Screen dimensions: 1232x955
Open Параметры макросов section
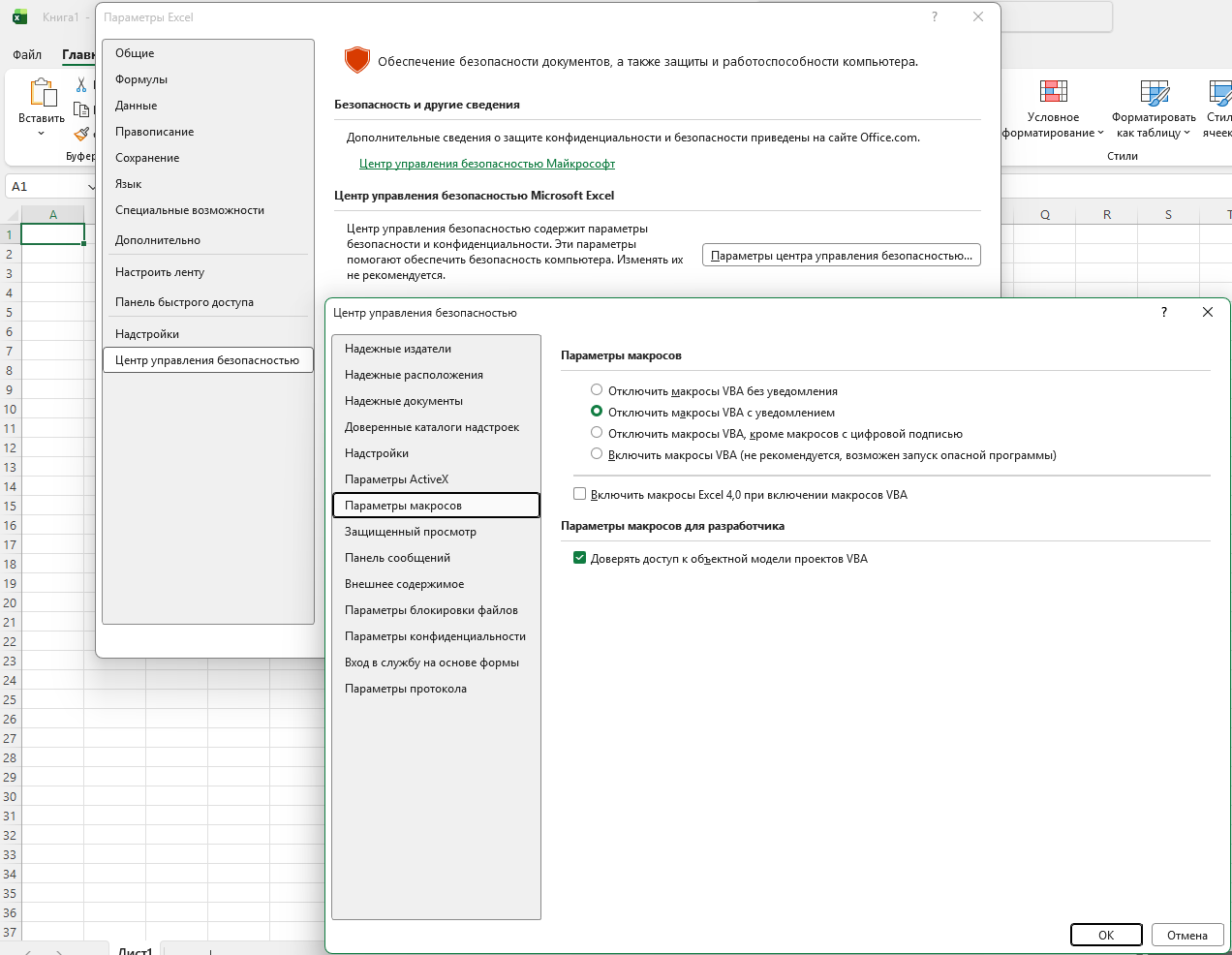click(x=436, y=506)
